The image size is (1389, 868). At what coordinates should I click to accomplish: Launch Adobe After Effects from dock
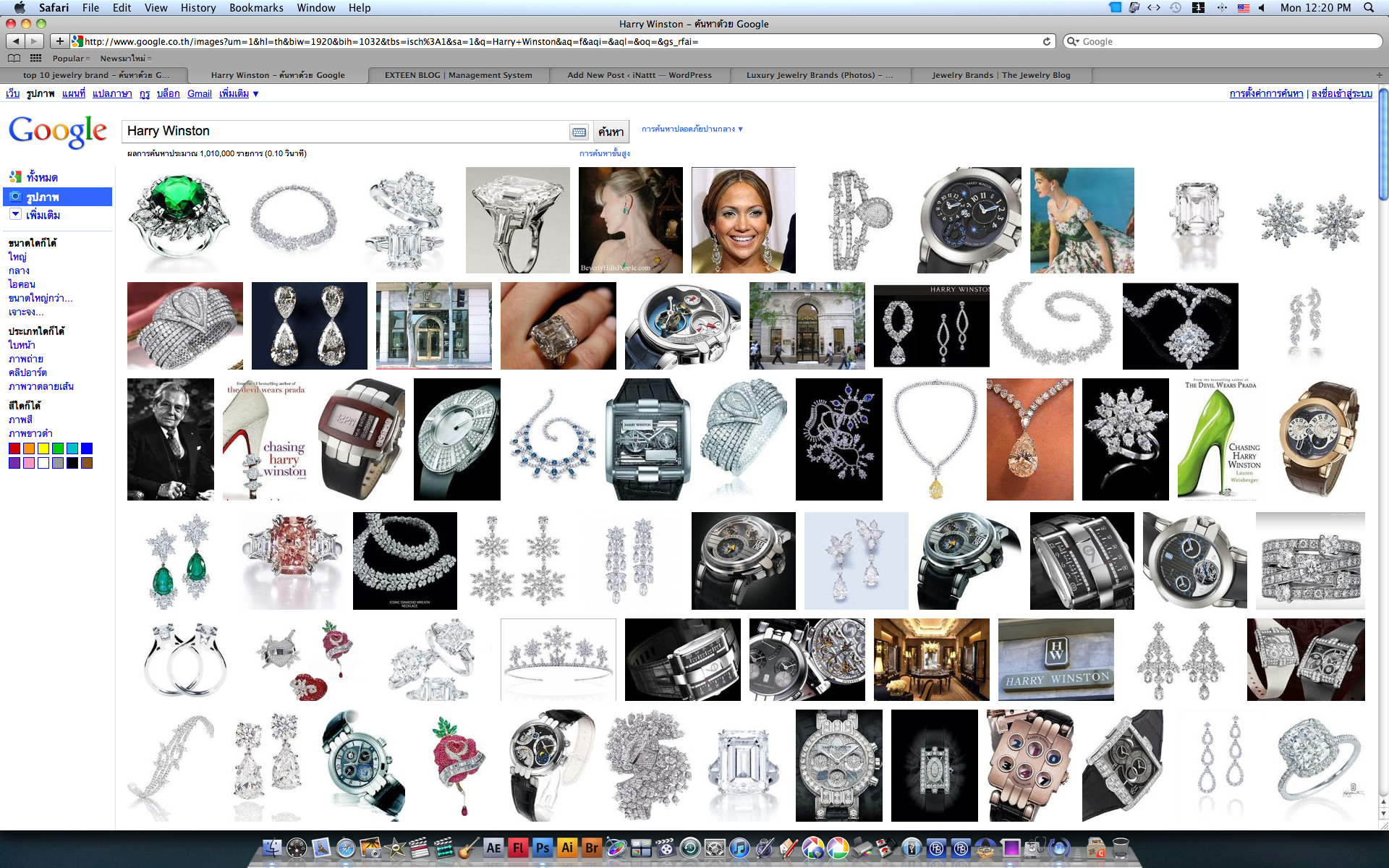point(493,848)
